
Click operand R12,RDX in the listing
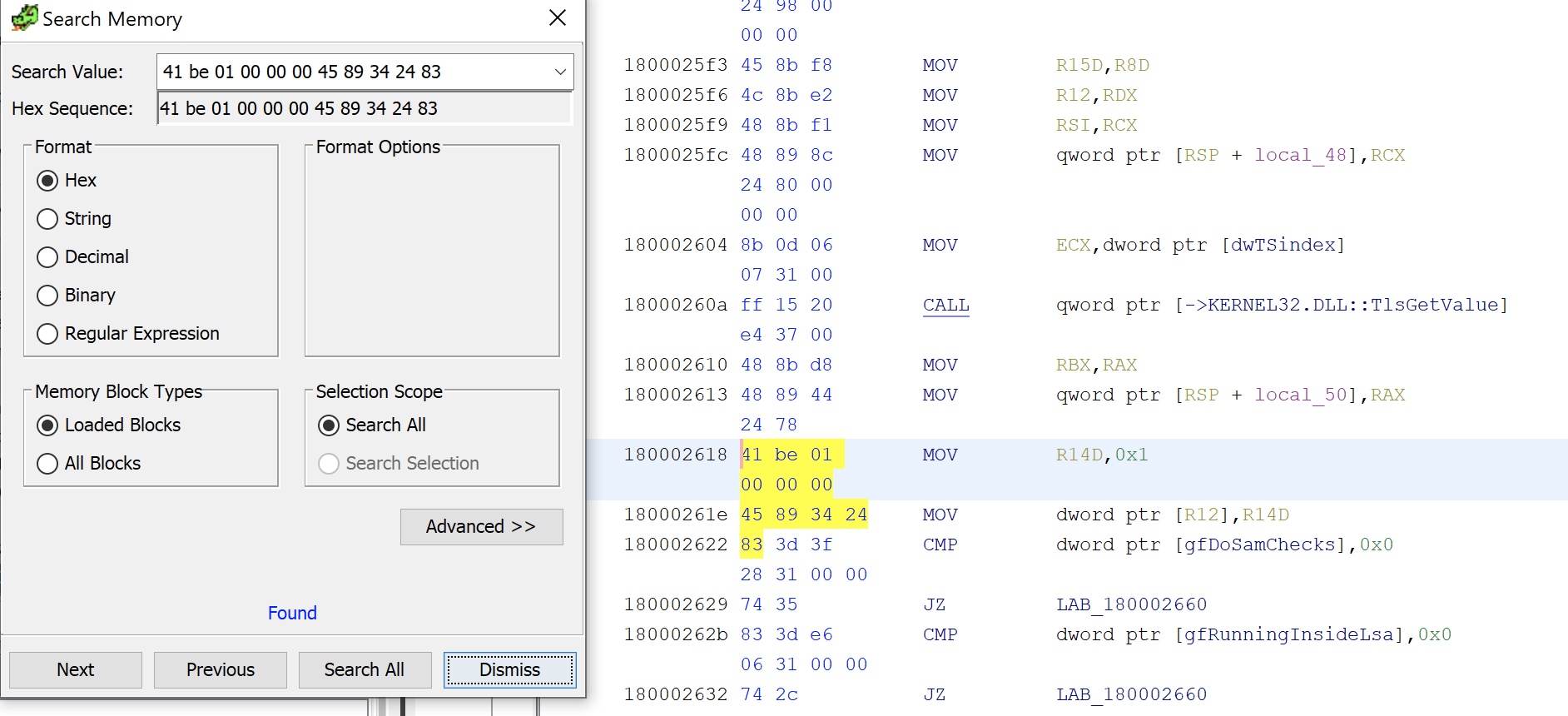1096,95
